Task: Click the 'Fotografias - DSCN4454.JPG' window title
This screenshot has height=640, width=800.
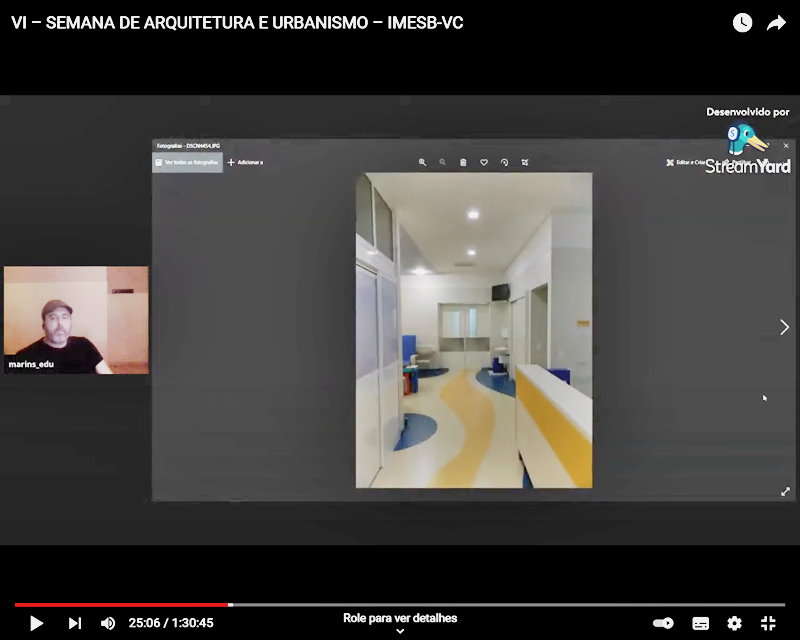Action: click(188, 146)
